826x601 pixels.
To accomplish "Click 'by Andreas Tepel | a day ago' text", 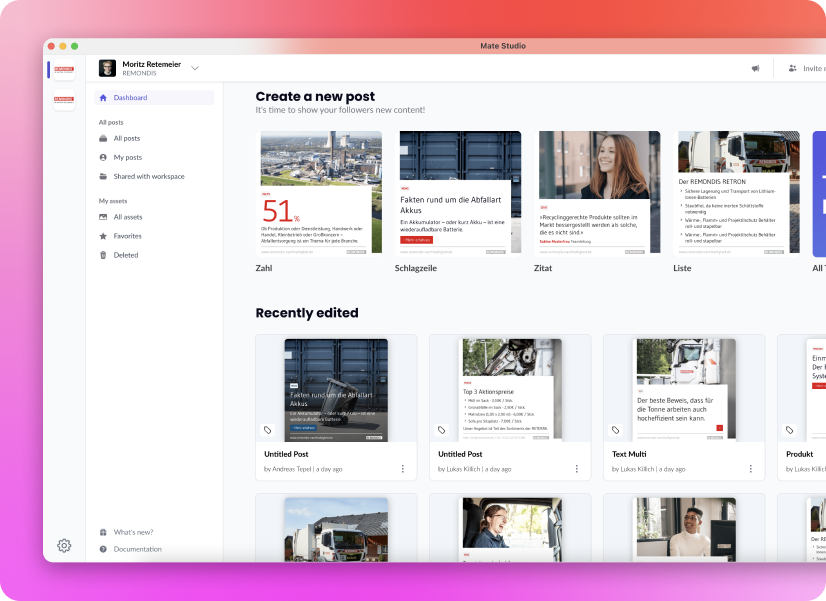I will click(x=303, y=469).
